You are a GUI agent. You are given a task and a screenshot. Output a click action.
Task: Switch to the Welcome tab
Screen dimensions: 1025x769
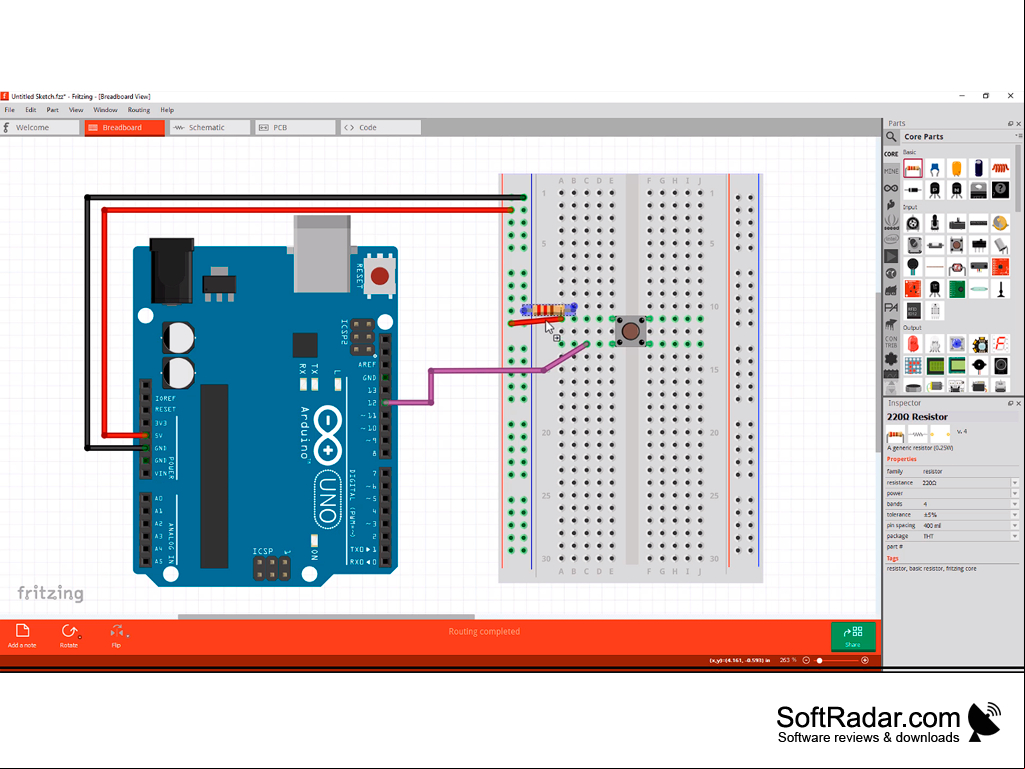[x=40, y=128]
